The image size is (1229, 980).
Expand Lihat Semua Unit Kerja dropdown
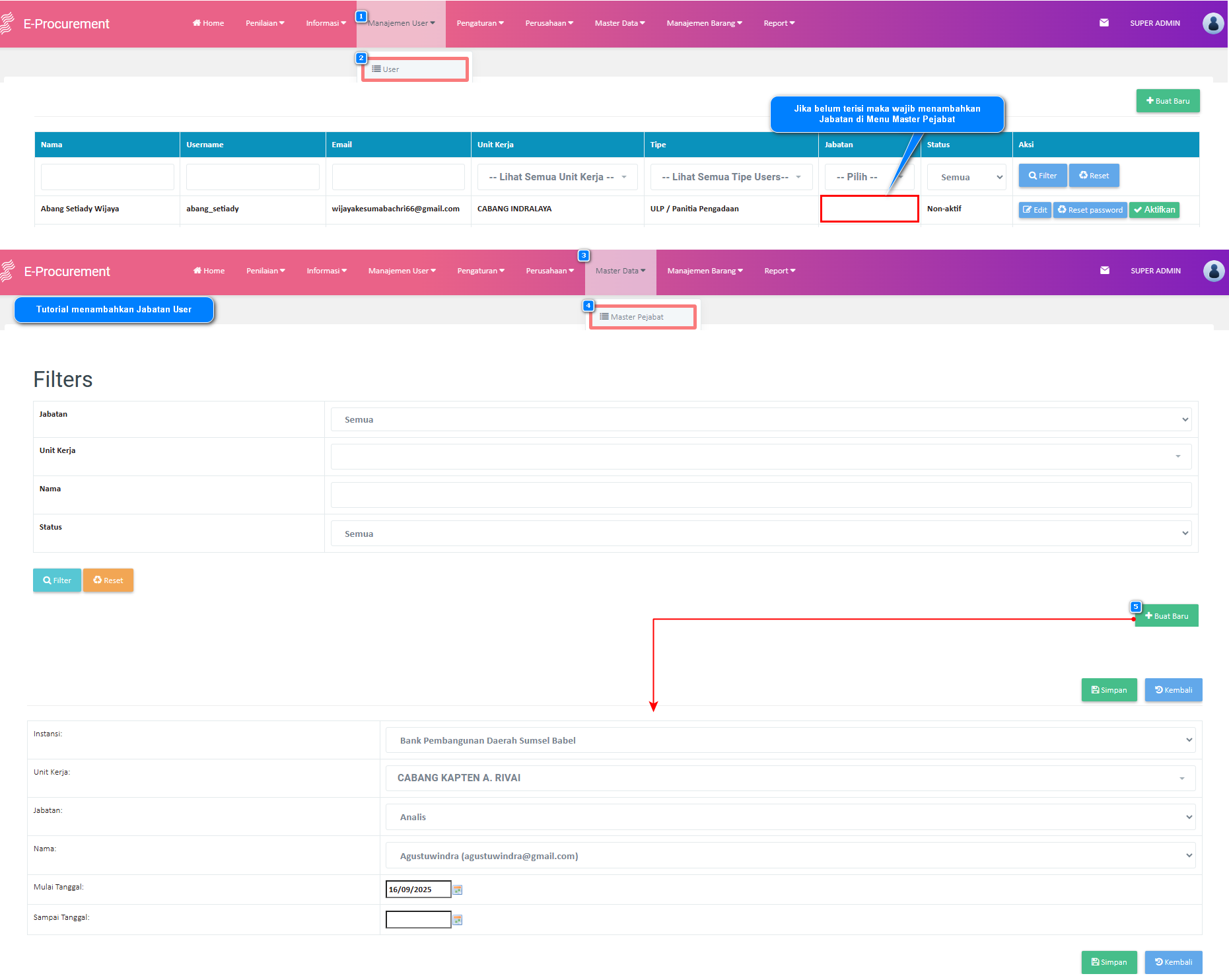tap(557, 177)
